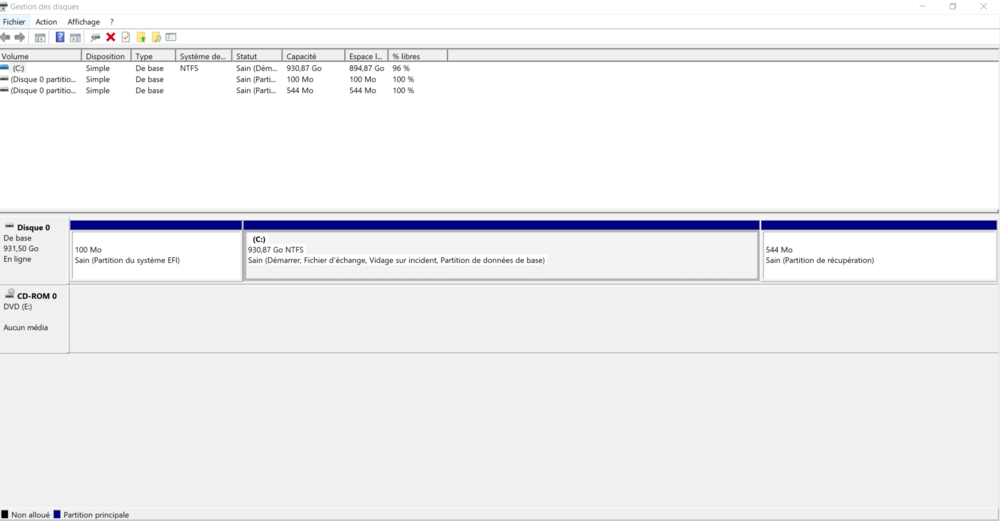Open the Fichier menu
Screen dimensions: 1000x521
click(14, 22)
